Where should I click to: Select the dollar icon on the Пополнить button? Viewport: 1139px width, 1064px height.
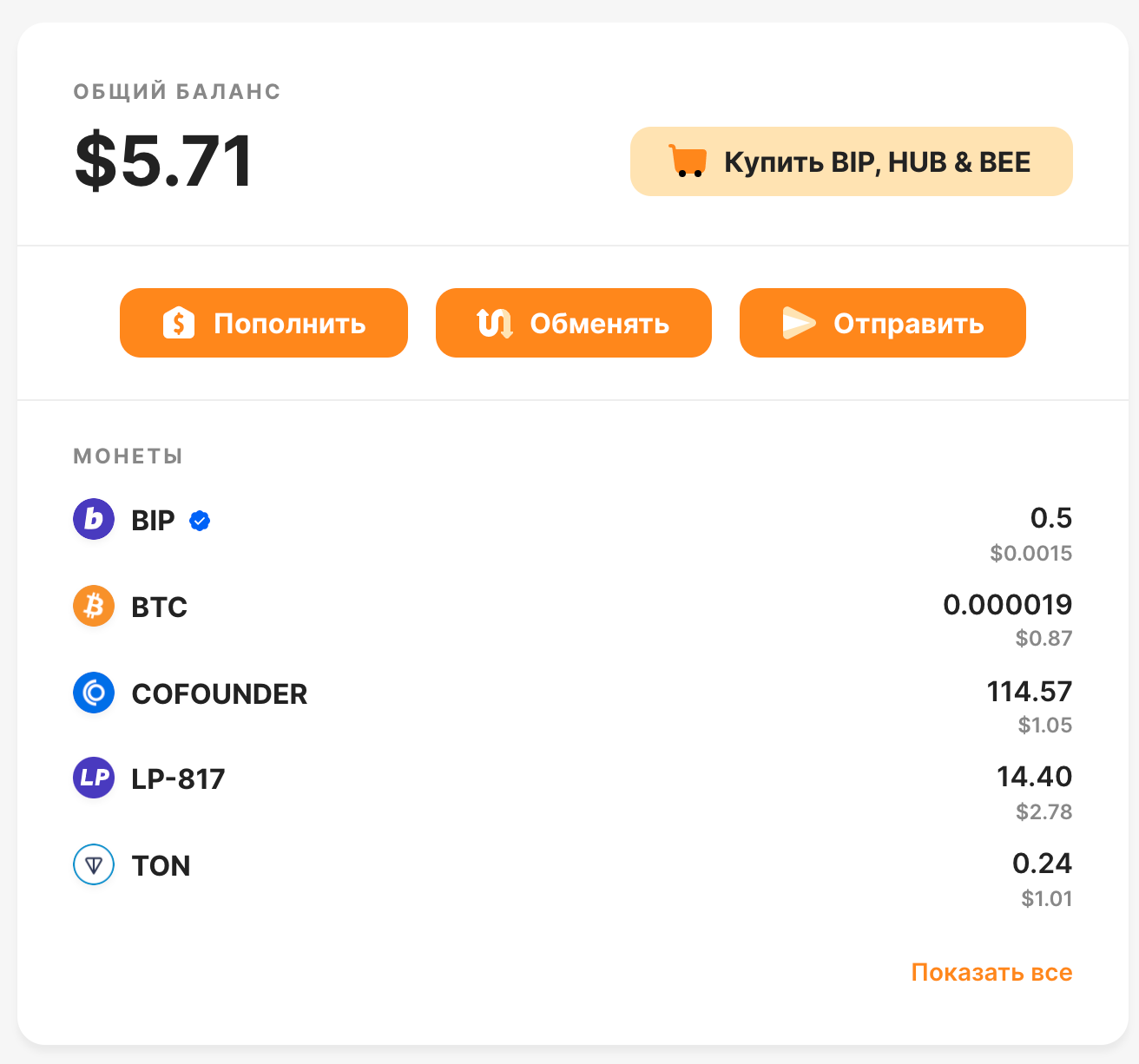pos(179,322)
